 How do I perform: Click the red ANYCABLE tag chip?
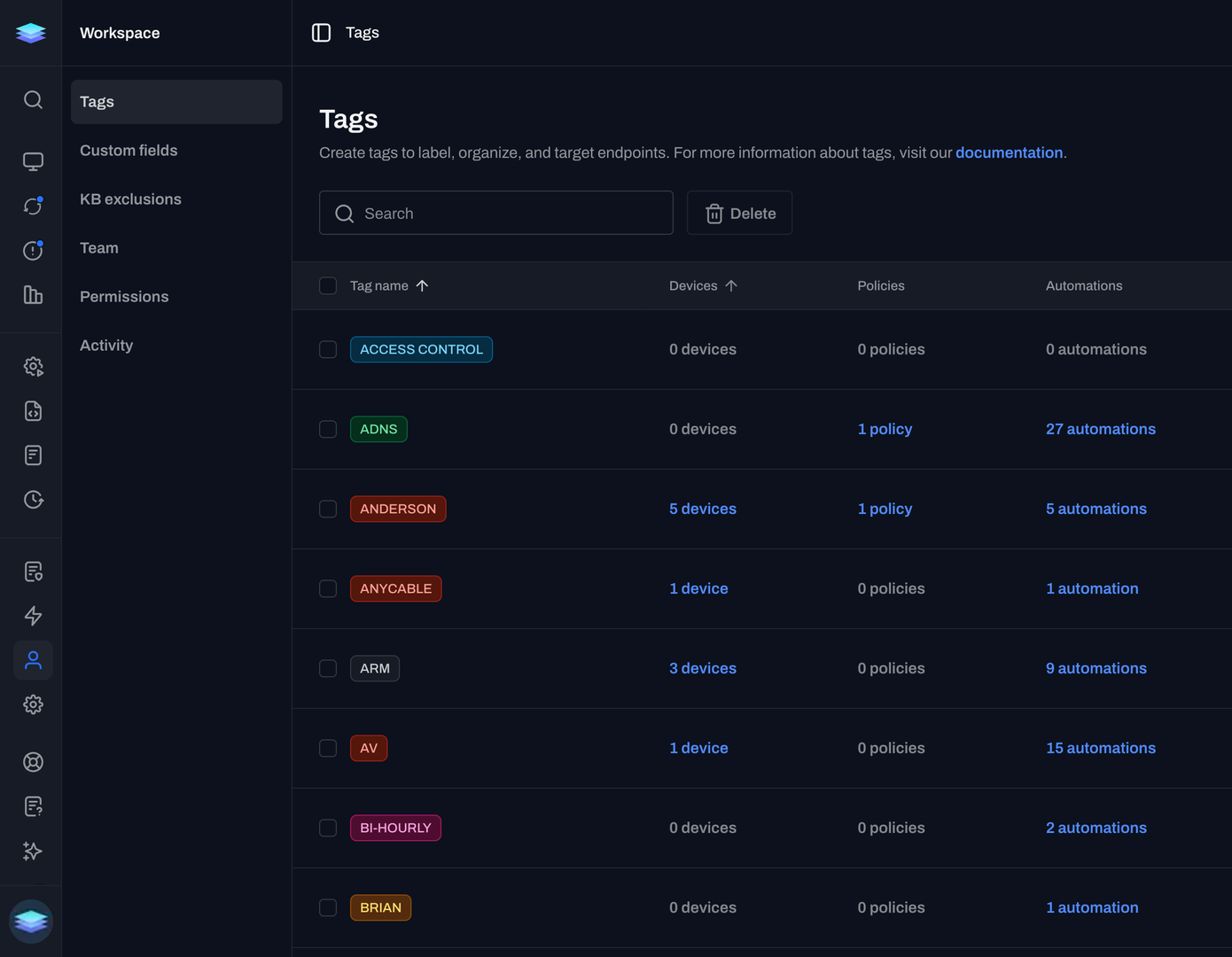pyautogui.click(x=395, y=588)
